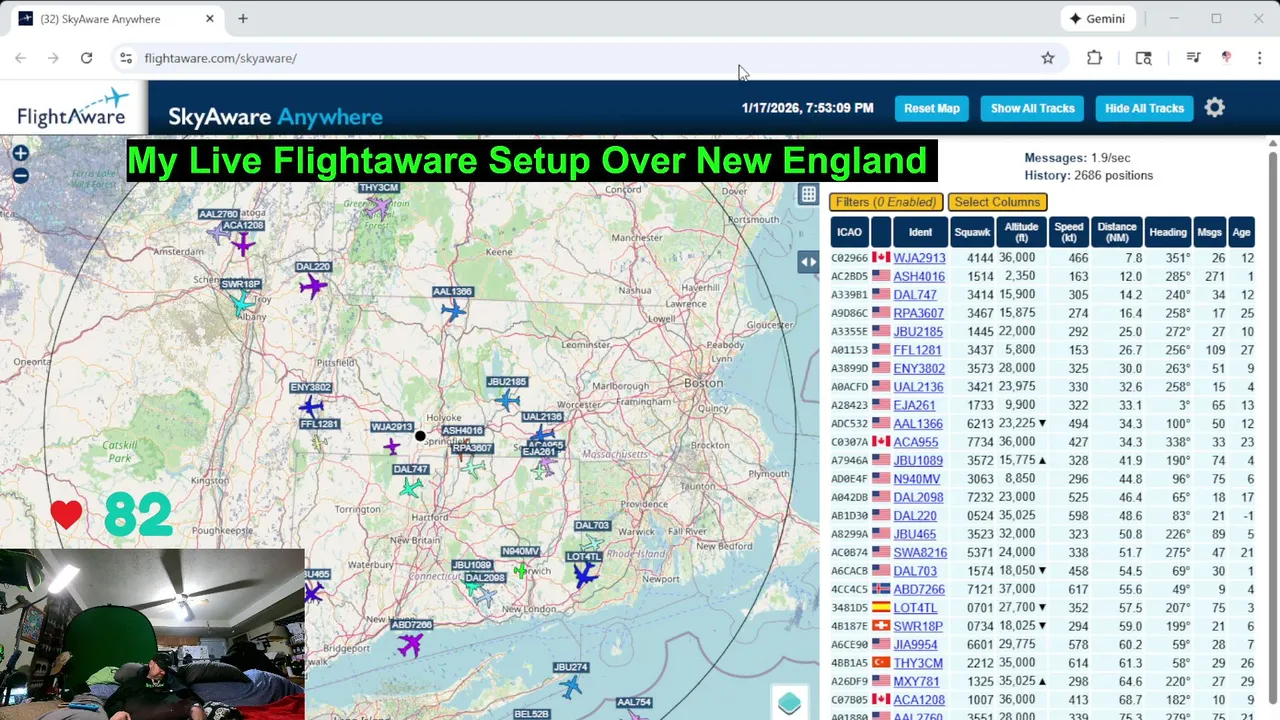
Task: Toggle sidebar with the double-arrow button
Action: 808,262
